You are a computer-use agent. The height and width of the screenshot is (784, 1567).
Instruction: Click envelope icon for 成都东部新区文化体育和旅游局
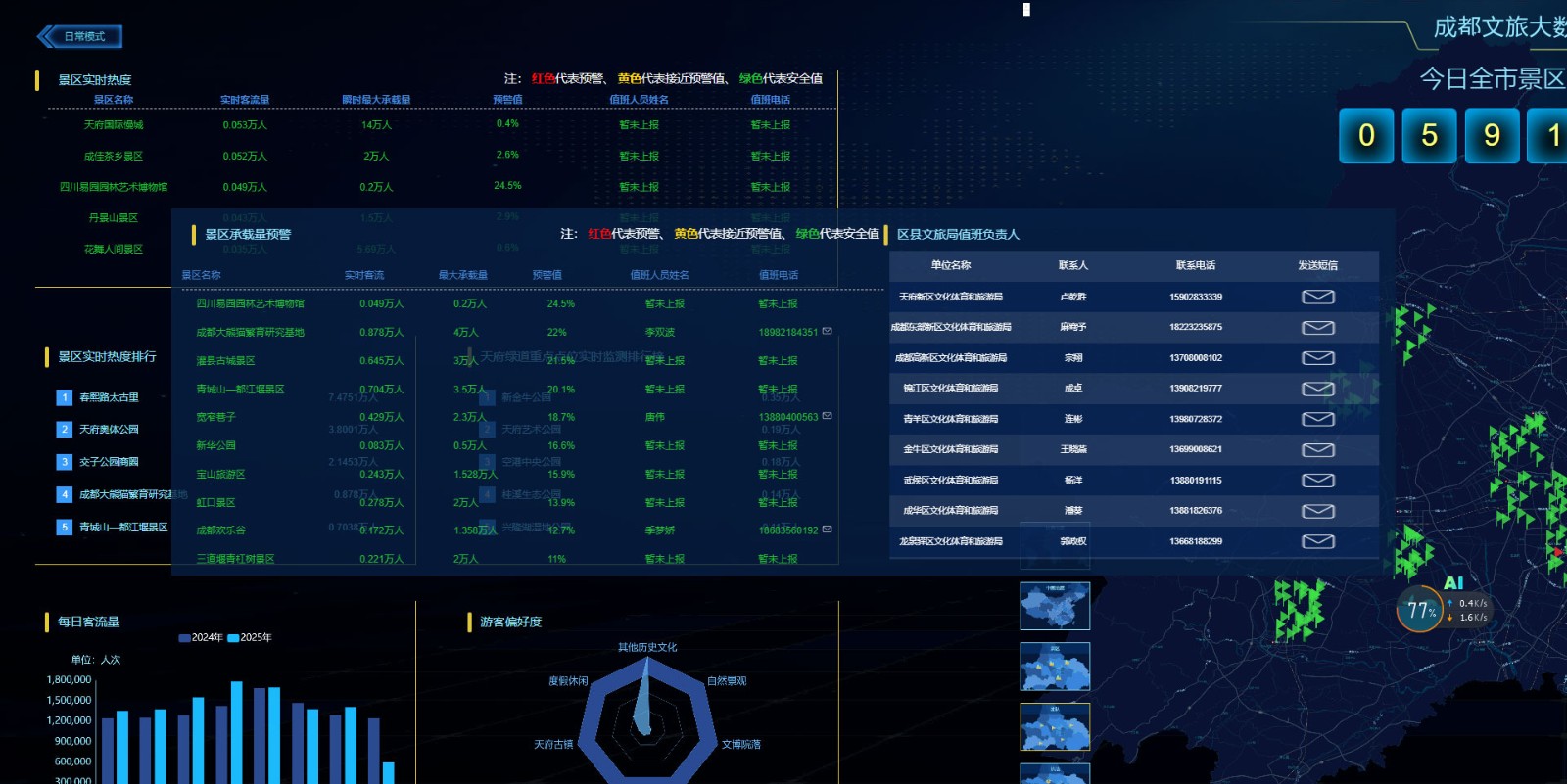tap(1317, 327)
